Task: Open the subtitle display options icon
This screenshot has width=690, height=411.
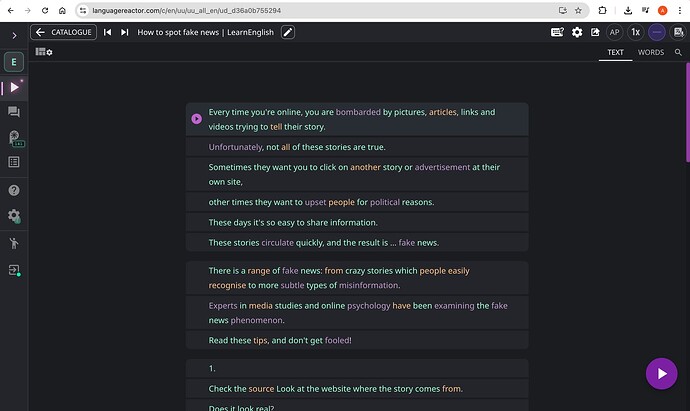Action: pos(557,32)
